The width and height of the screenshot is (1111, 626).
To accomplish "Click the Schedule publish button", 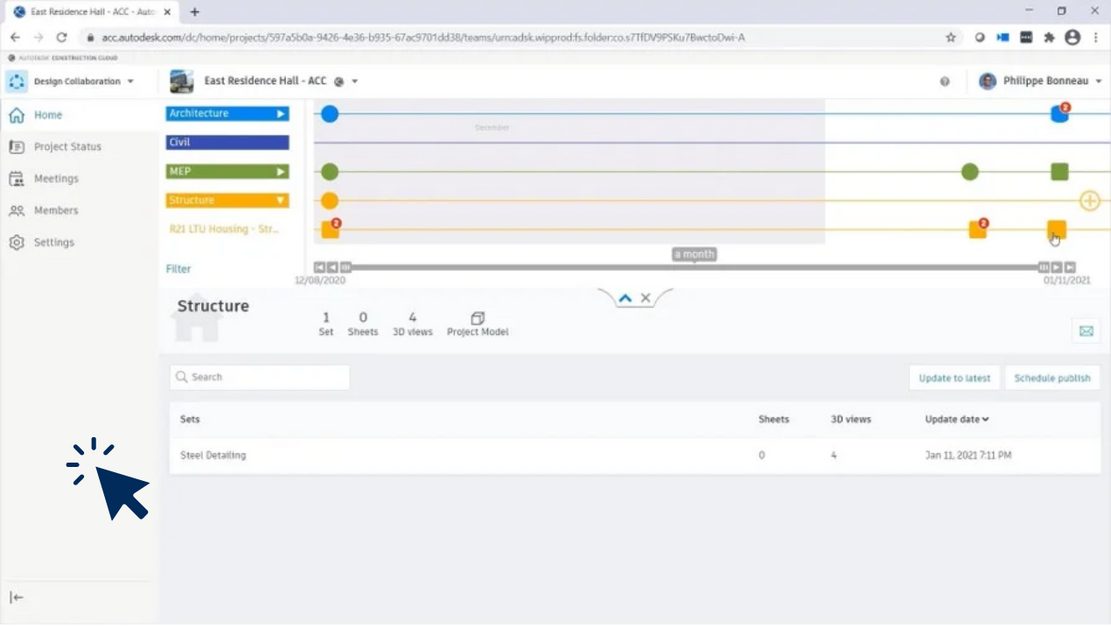I will (x=1052, y=377).
